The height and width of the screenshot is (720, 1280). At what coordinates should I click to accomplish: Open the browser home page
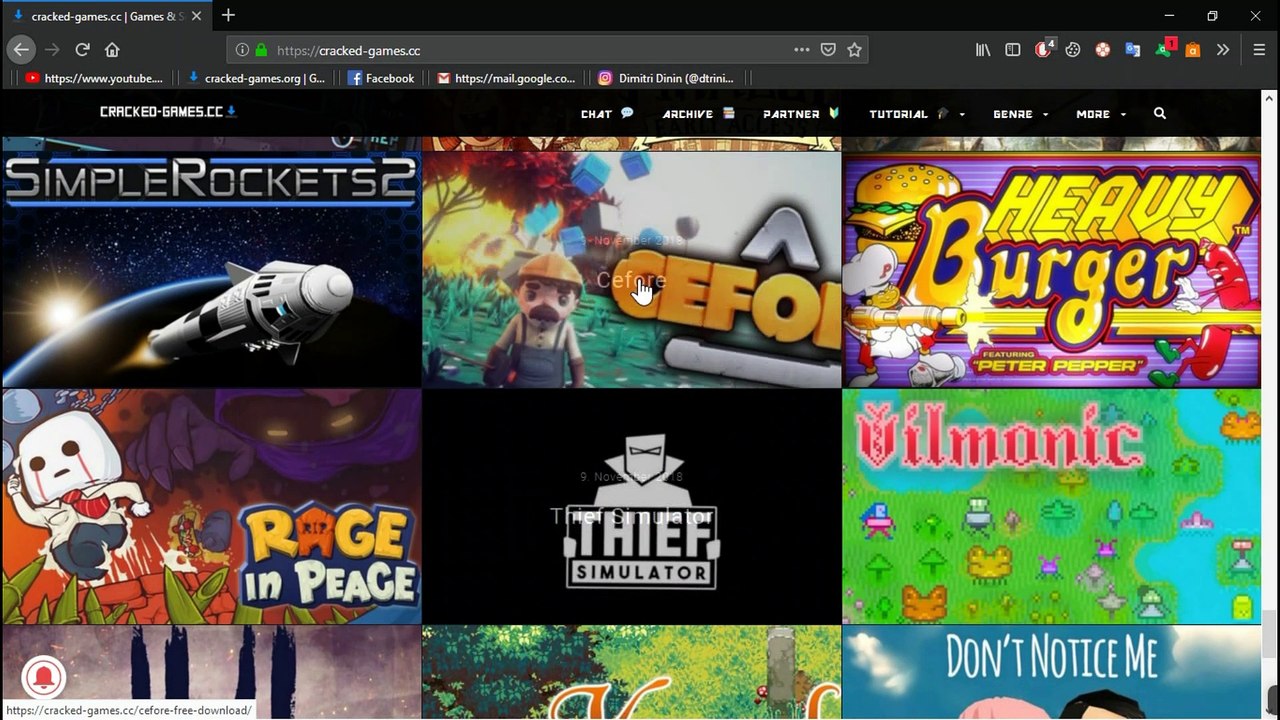coord(112,49)
